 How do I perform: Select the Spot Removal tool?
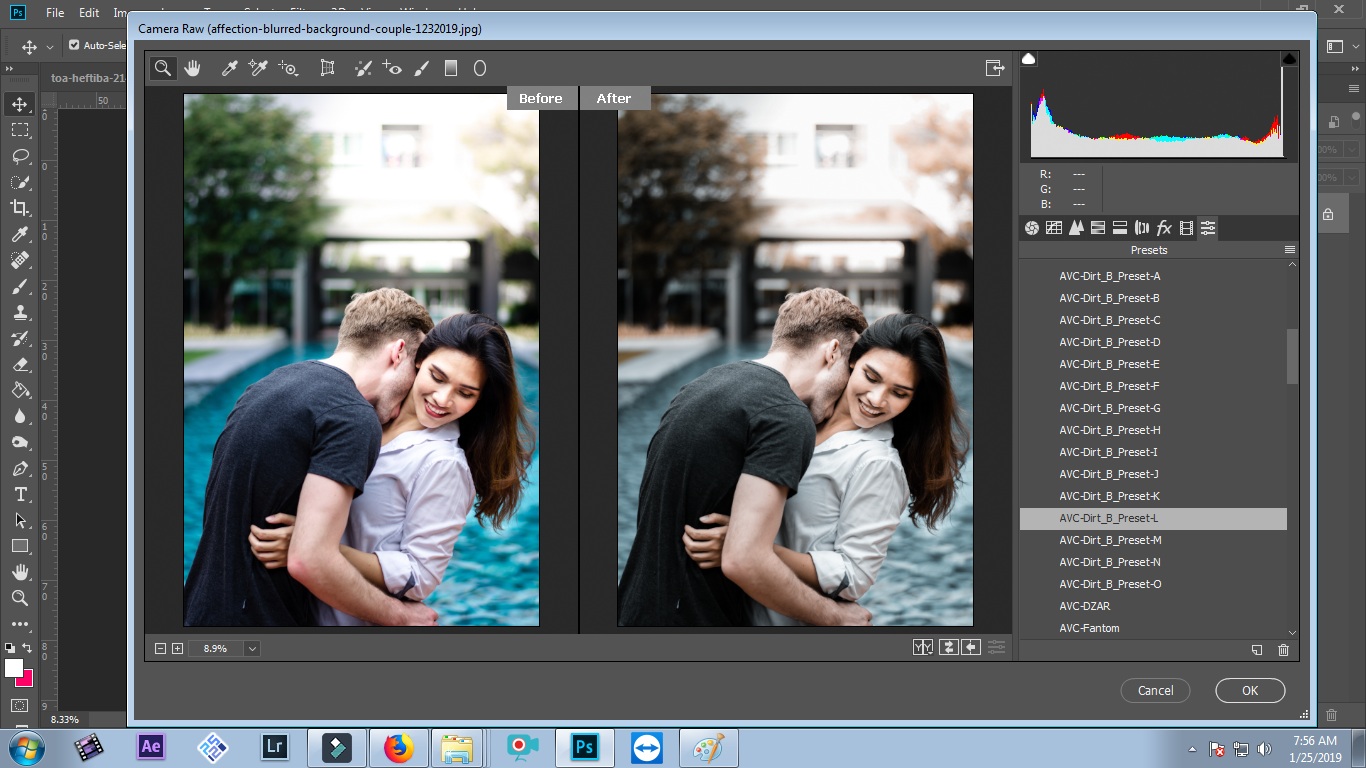point(363,68)
